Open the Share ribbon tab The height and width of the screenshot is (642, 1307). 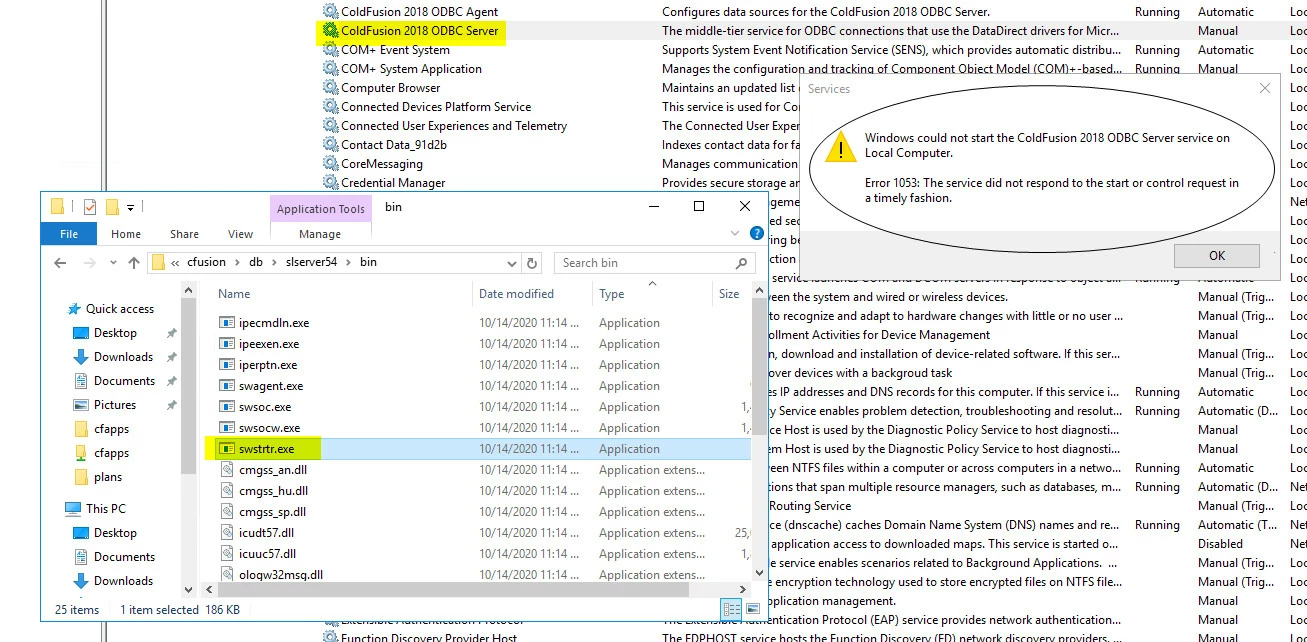(x=184, y=234)
